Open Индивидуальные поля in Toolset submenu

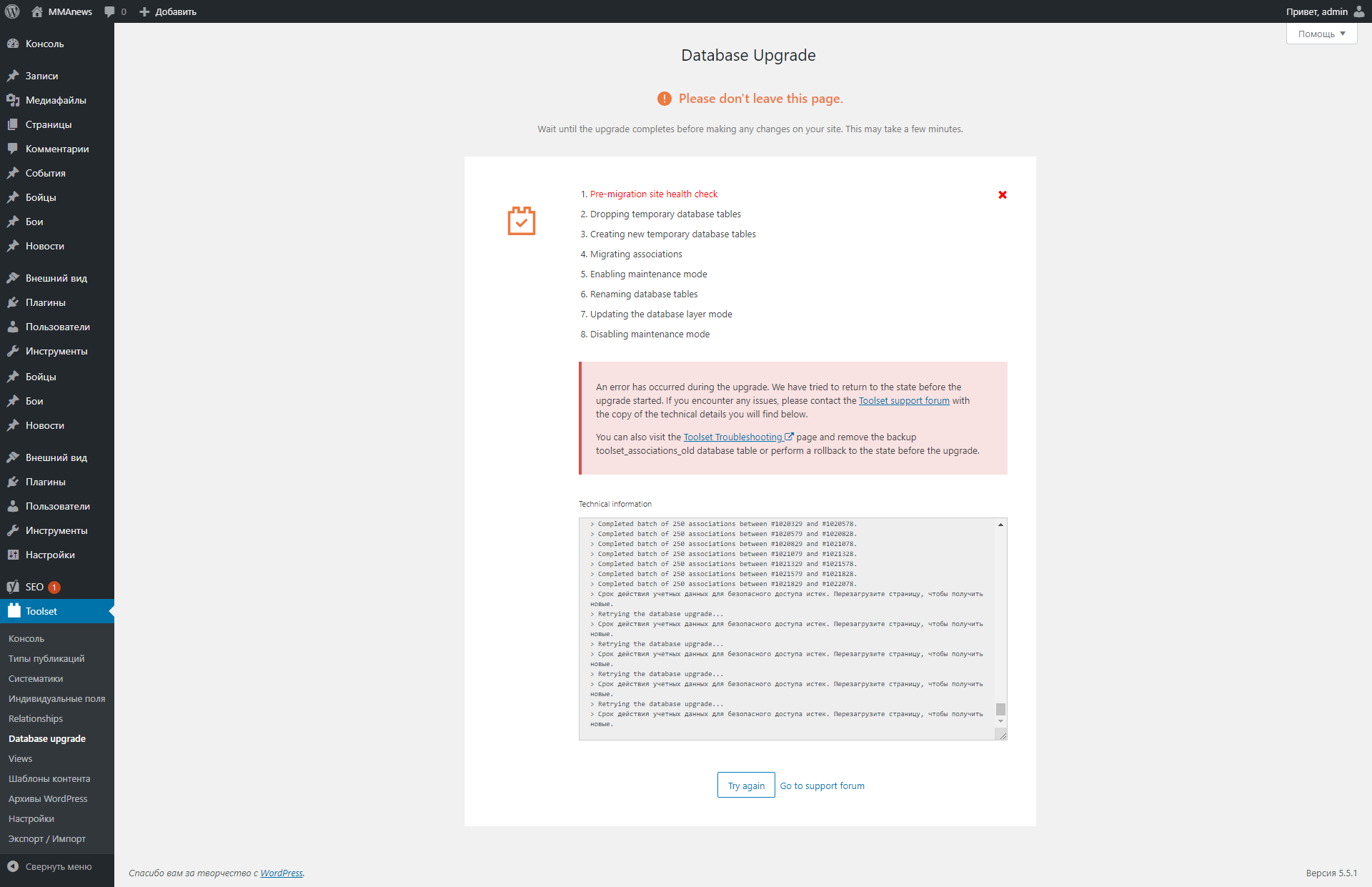coord(56,698)
